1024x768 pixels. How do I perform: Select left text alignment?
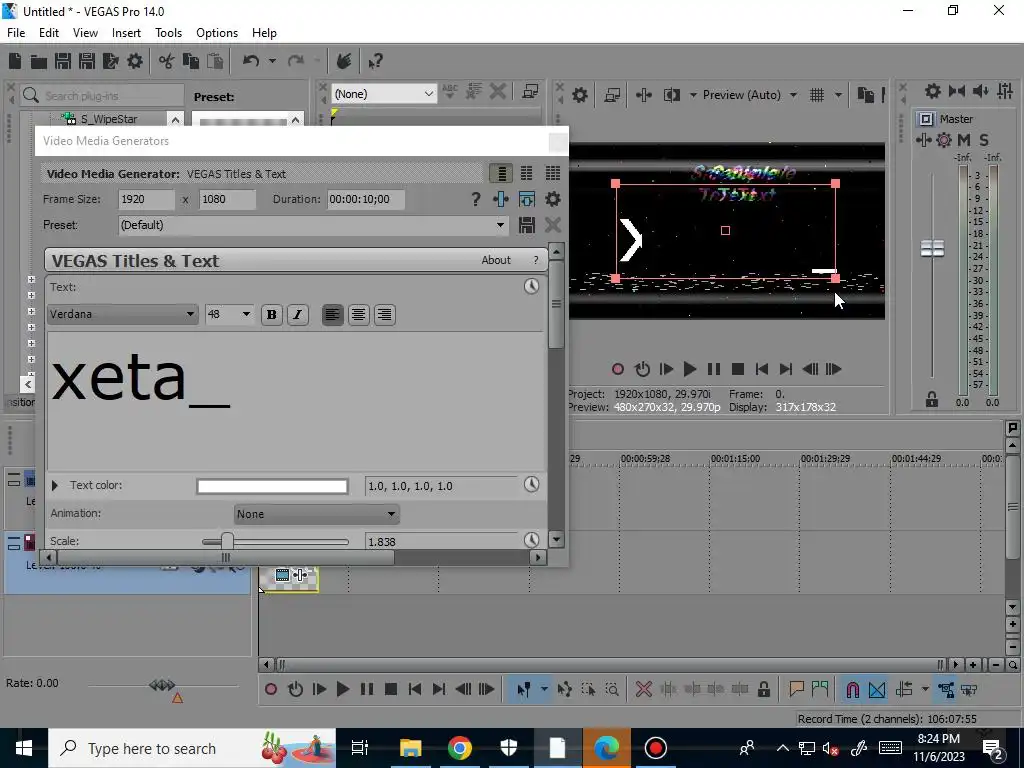[332, 315]
